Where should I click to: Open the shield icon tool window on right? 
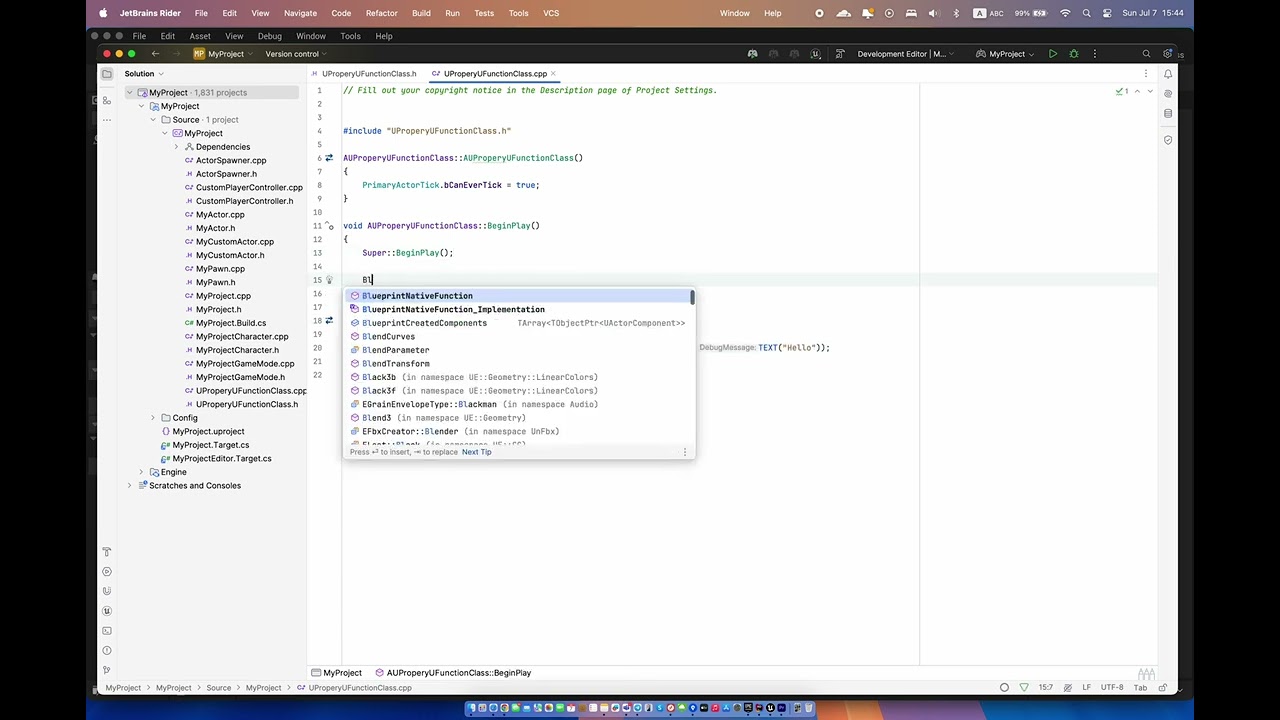pos(1167,140)
